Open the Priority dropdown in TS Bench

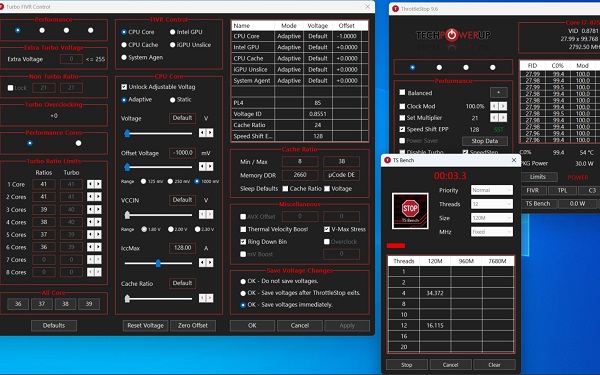[491, 190]
